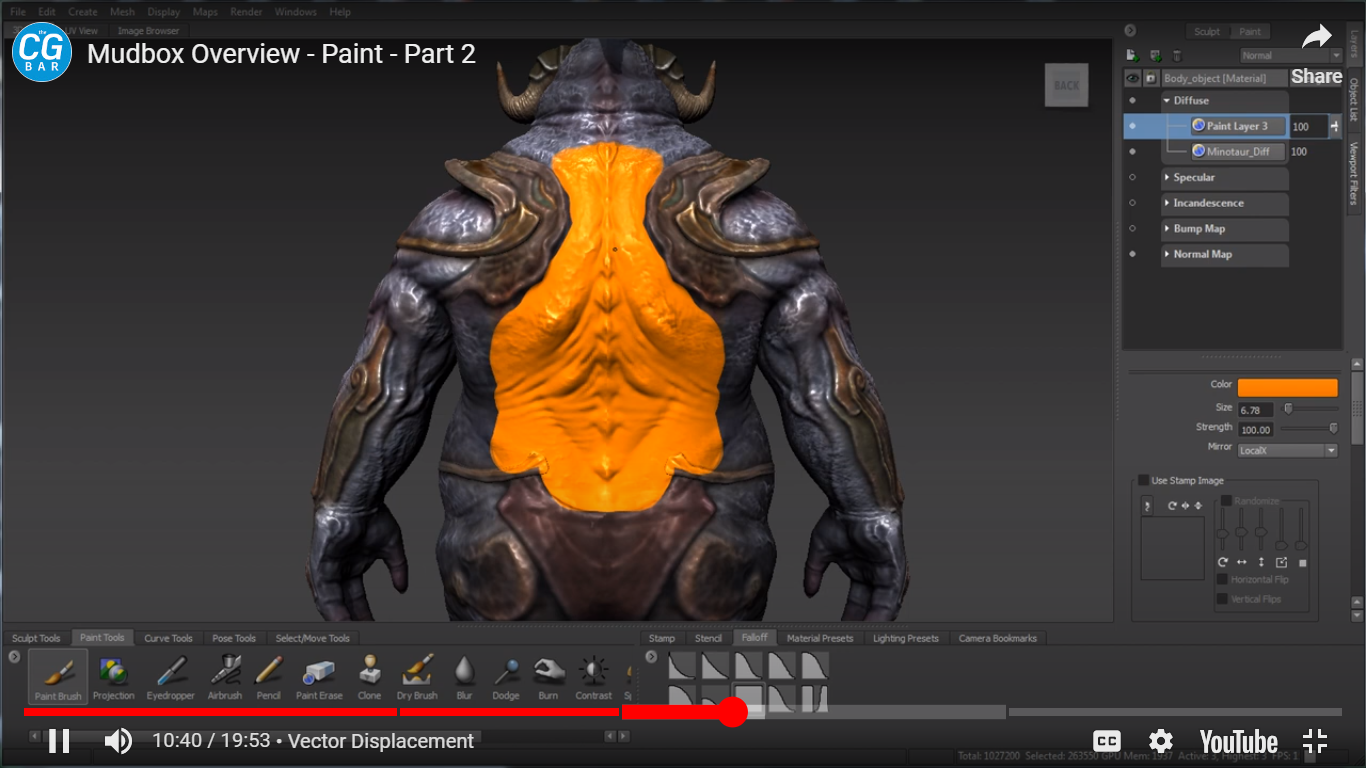Select the Burn tool
Screen dimensions: 1366x768
click(548, 677)
